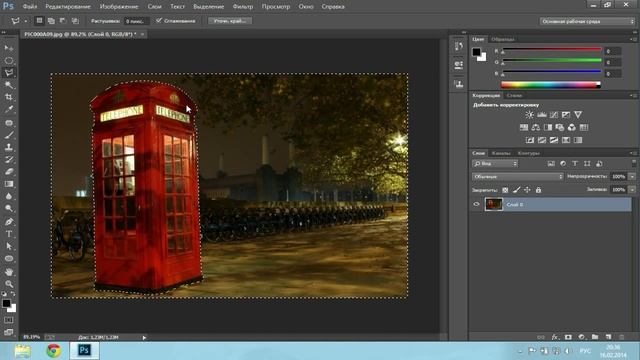
Task: Select the Pen tool
Action: (9, 222)
